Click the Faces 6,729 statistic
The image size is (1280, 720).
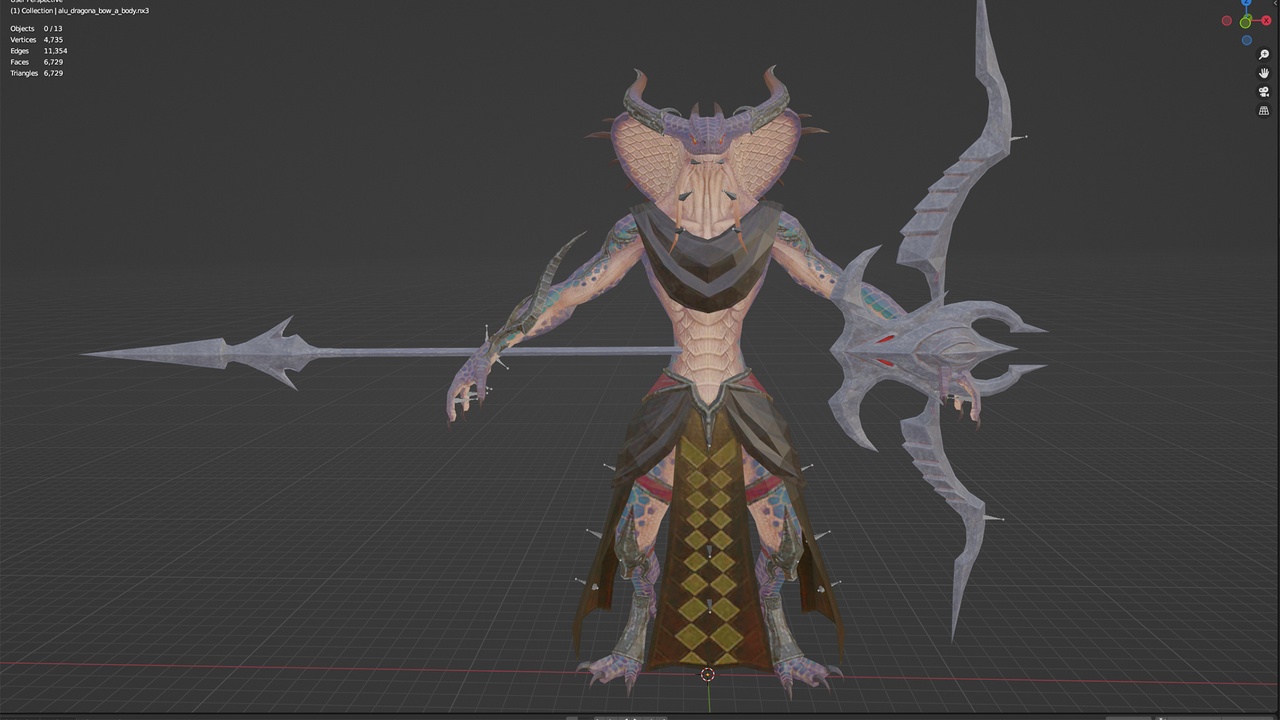tap(37, 62)
